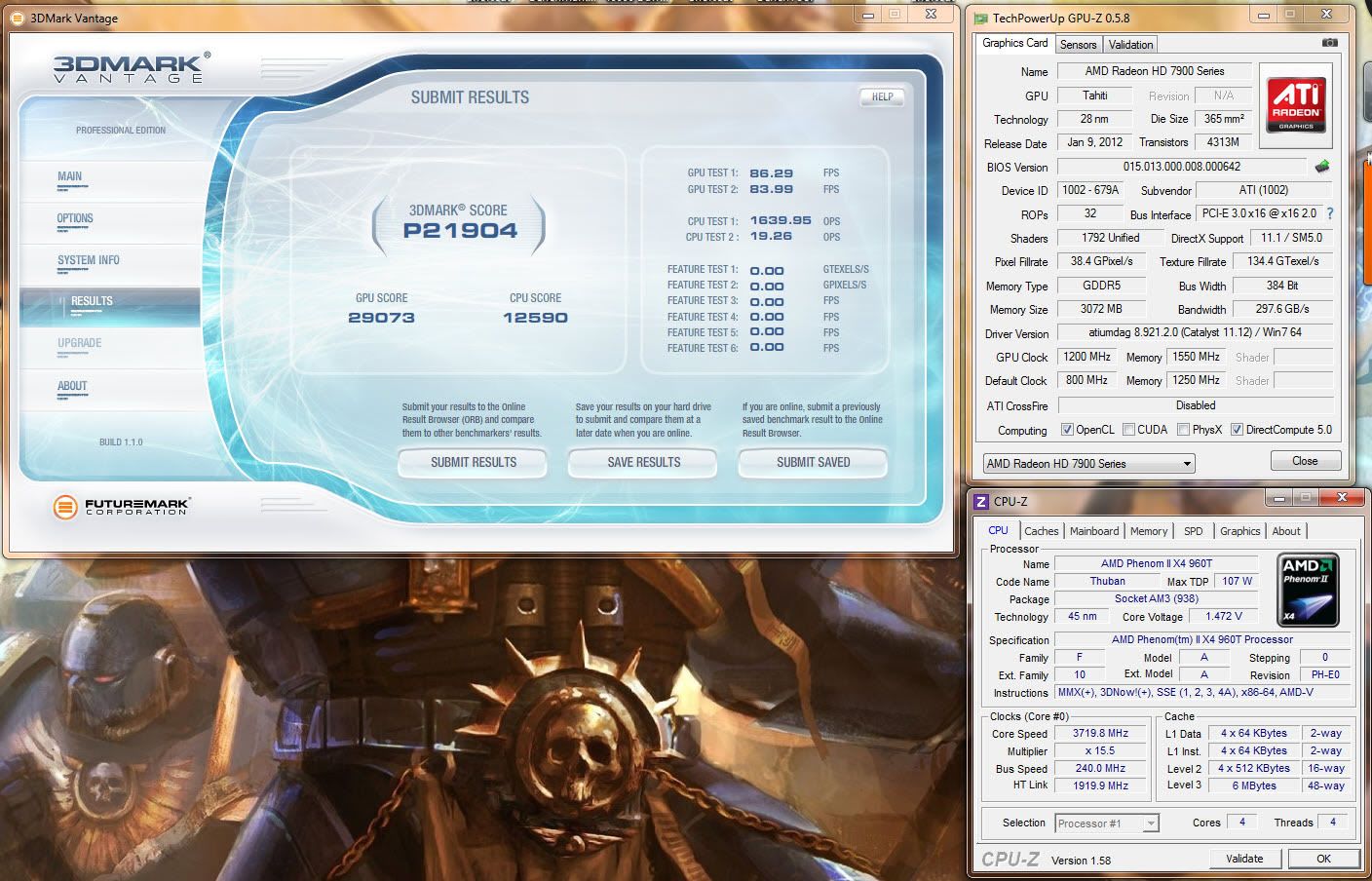Open the Graphics tab in CPU-Z
1372x881 pixels.
click(1240, 531)
